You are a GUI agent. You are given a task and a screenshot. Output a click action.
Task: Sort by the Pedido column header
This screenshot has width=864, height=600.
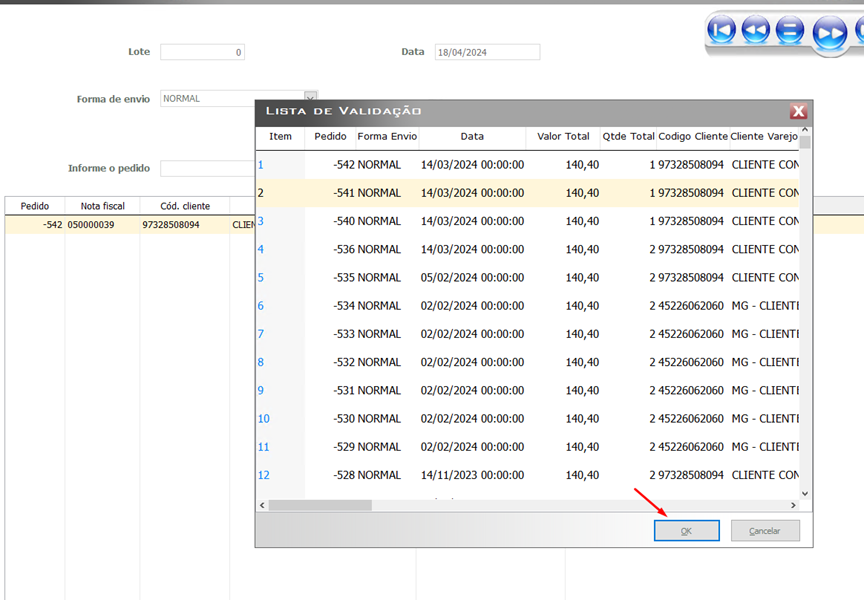(330, 137)
